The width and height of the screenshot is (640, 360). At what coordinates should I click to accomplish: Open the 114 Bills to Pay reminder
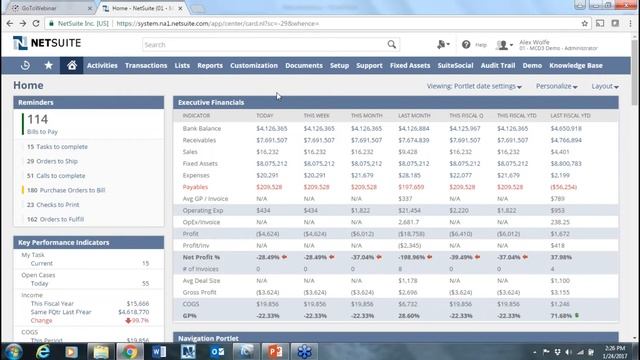point(42,124)
